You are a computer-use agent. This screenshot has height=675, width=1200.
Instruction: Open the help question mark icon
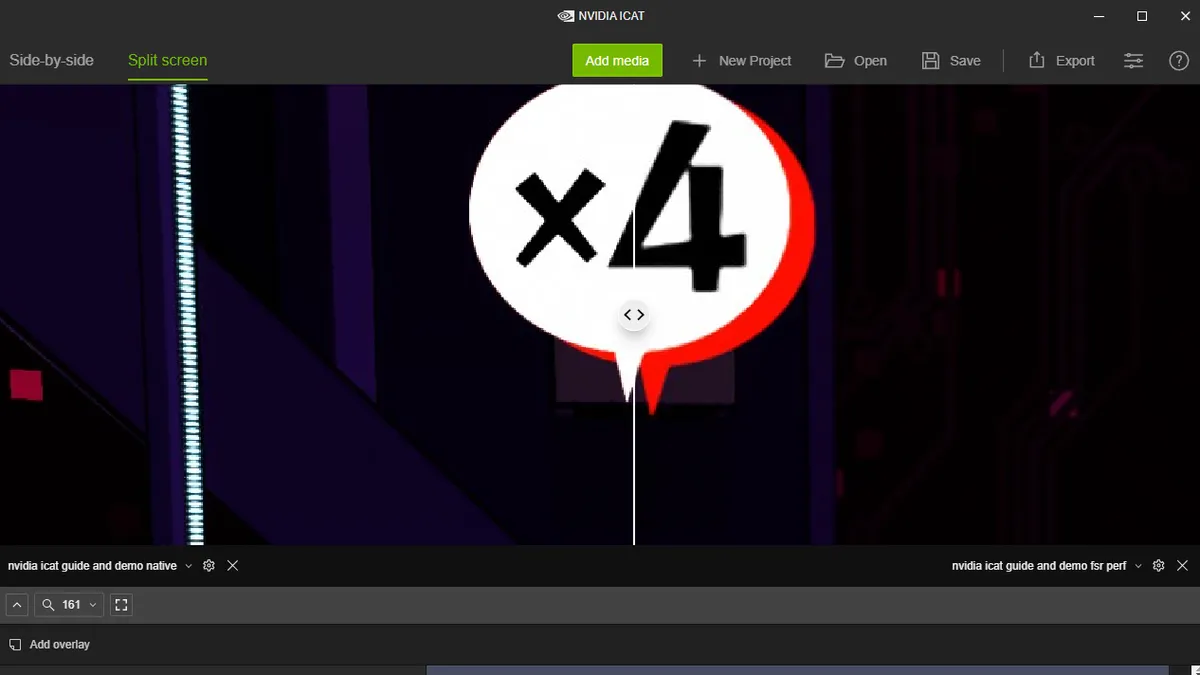click(1179, 61)
